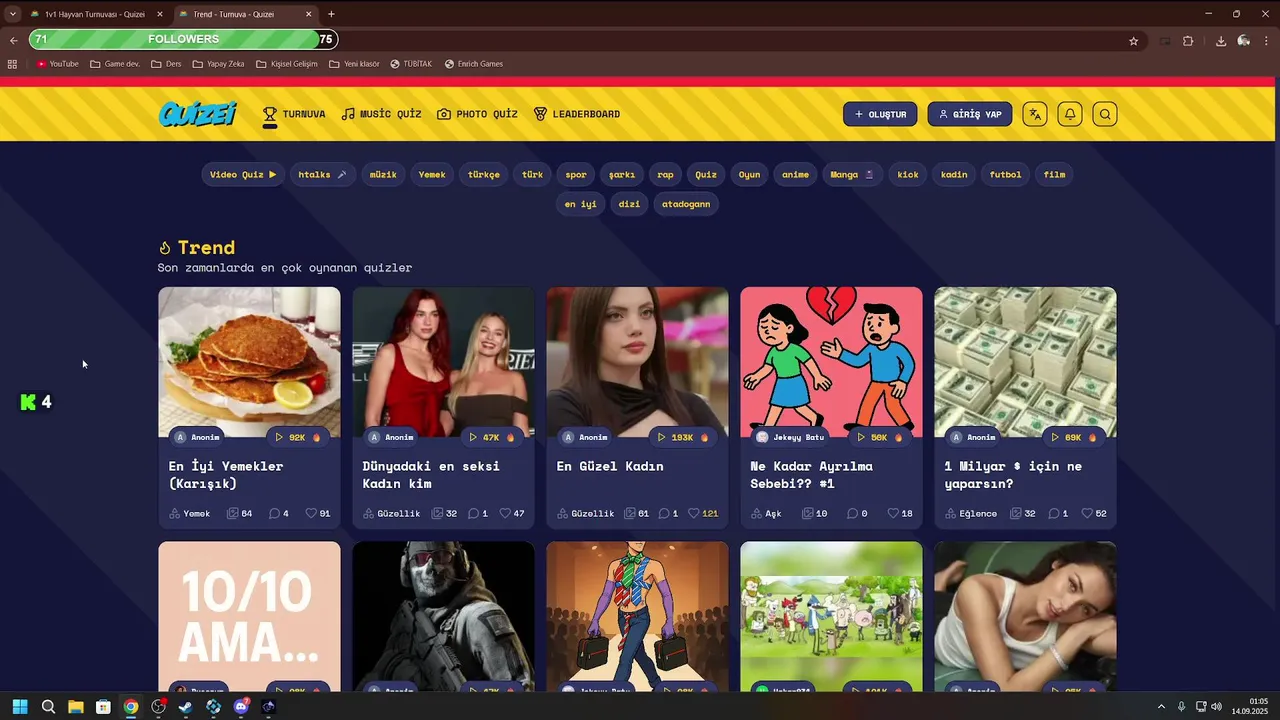1280x720 pixels.
Task: Click Jekeyy Batu author badge
Action: [790, 437]
